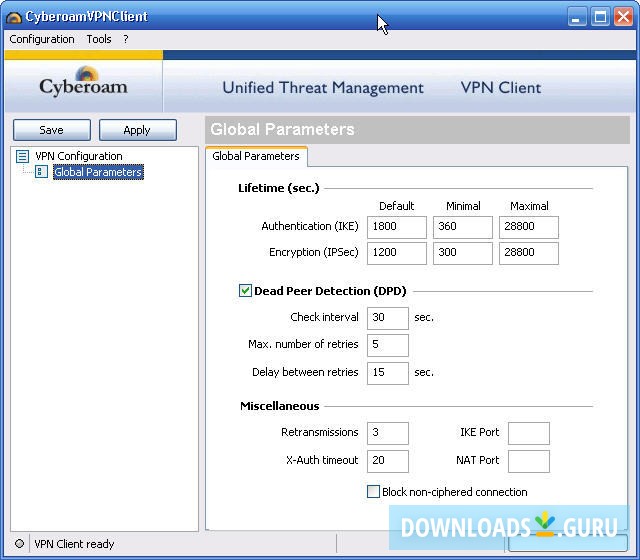This screenshot has height=560, width=640.
Task: Click the Apply button
Action: [x=138, y=130]
